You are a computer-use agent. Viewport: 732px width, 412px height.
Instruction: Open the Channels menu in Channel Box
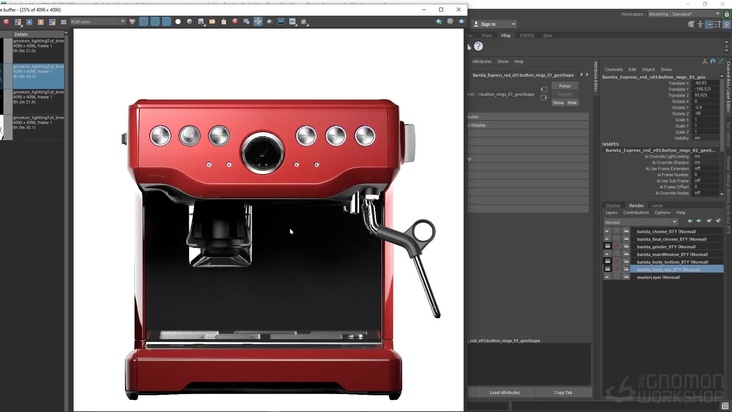(613, 69)
